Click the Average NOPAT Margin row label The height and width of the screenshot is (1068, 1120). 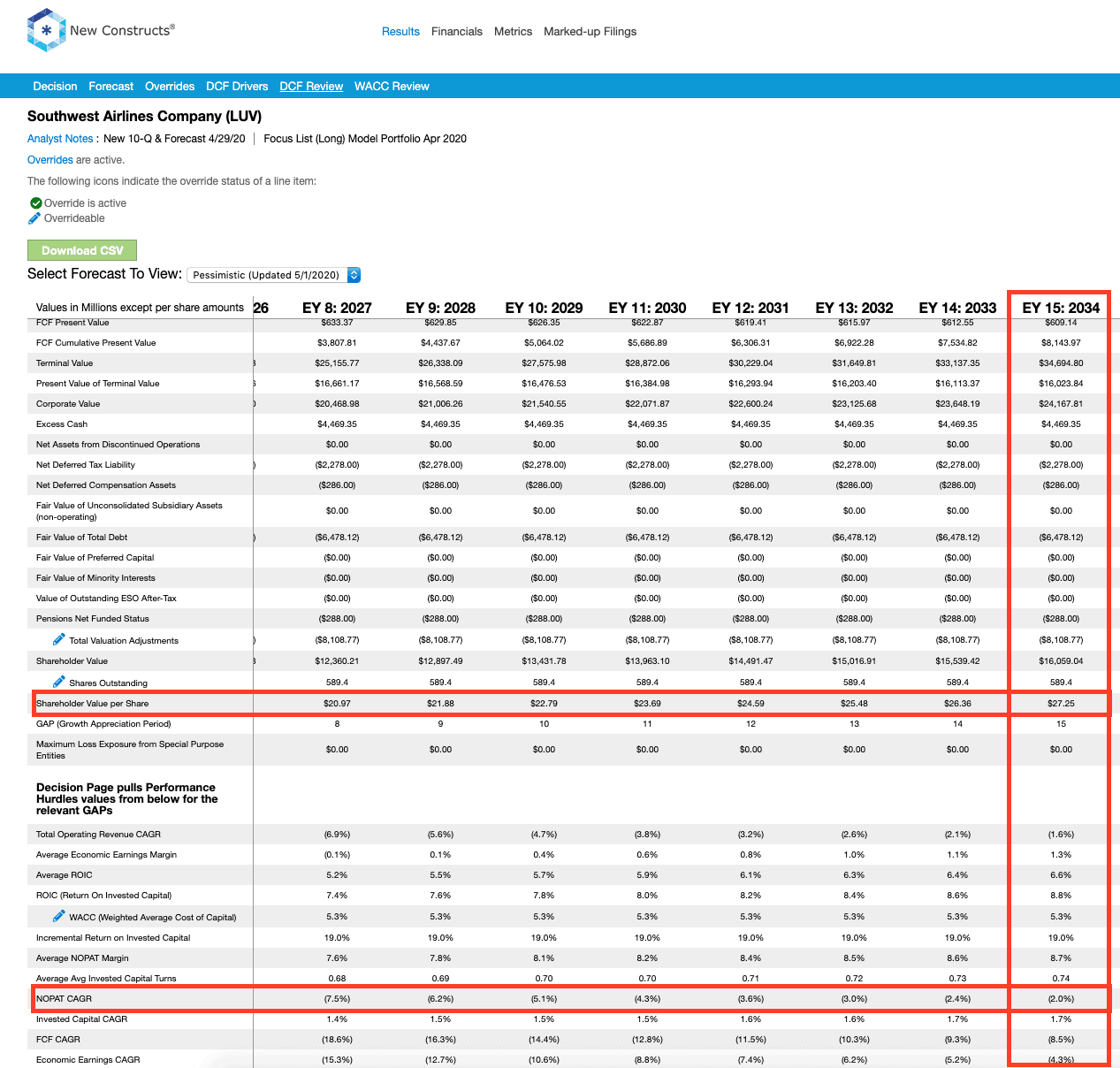click(82, 958)
